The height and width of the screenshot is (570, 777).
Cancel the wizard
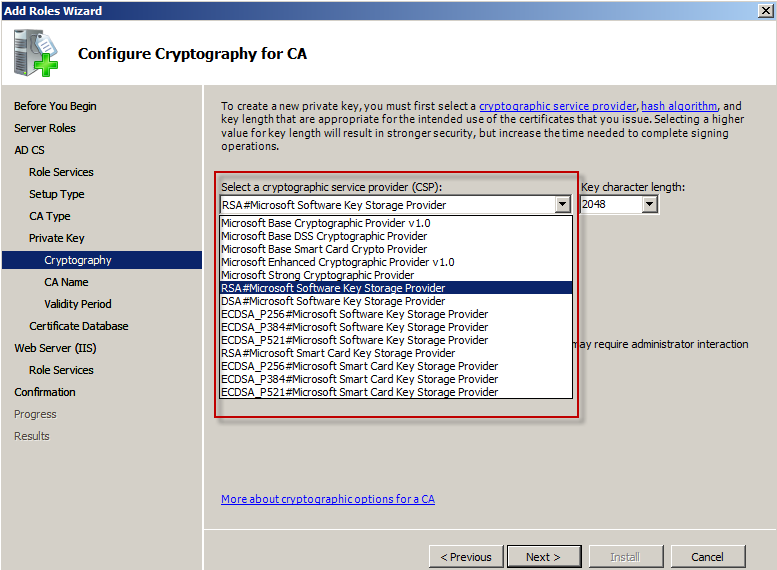[707, 557]
